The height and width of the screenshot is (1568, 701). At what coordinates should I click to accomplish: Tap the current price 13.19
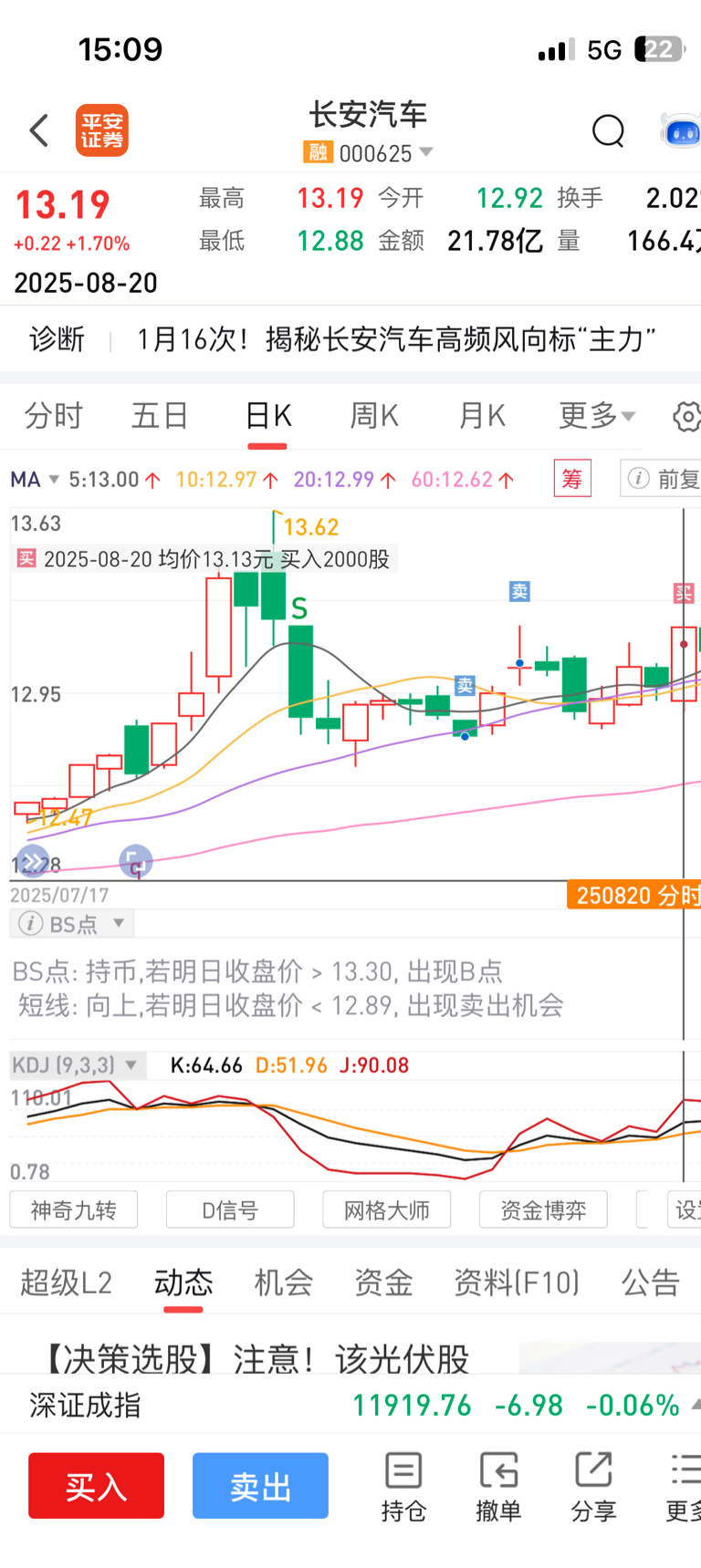click(x=62, y=205)
